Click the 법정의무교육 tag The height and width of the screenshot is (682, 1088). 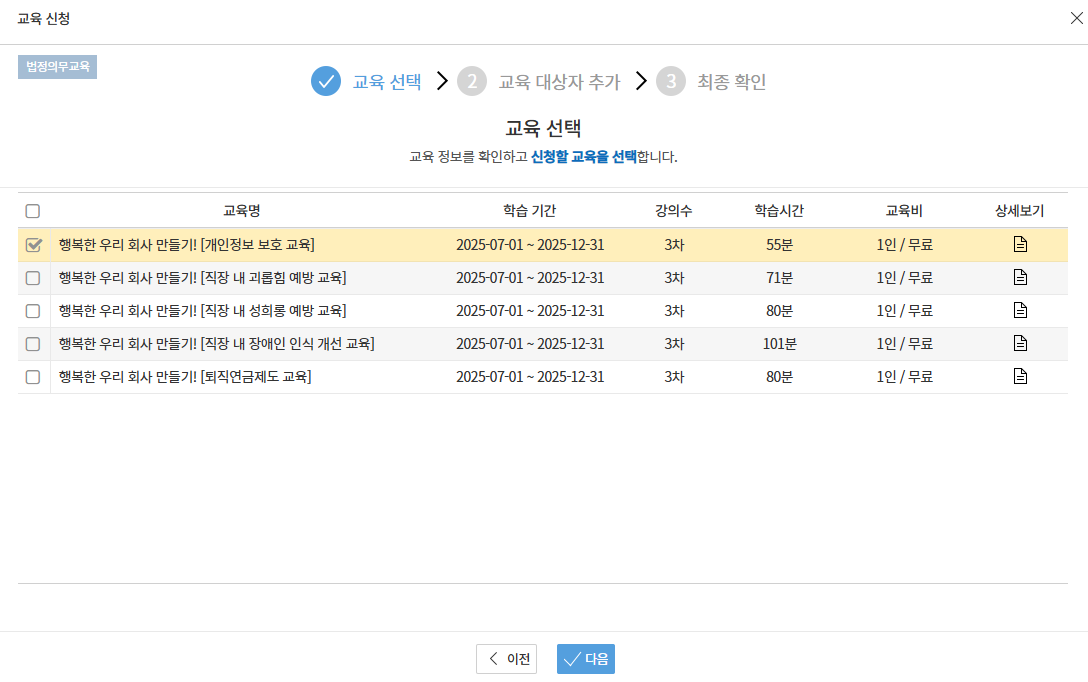(57, 67)
